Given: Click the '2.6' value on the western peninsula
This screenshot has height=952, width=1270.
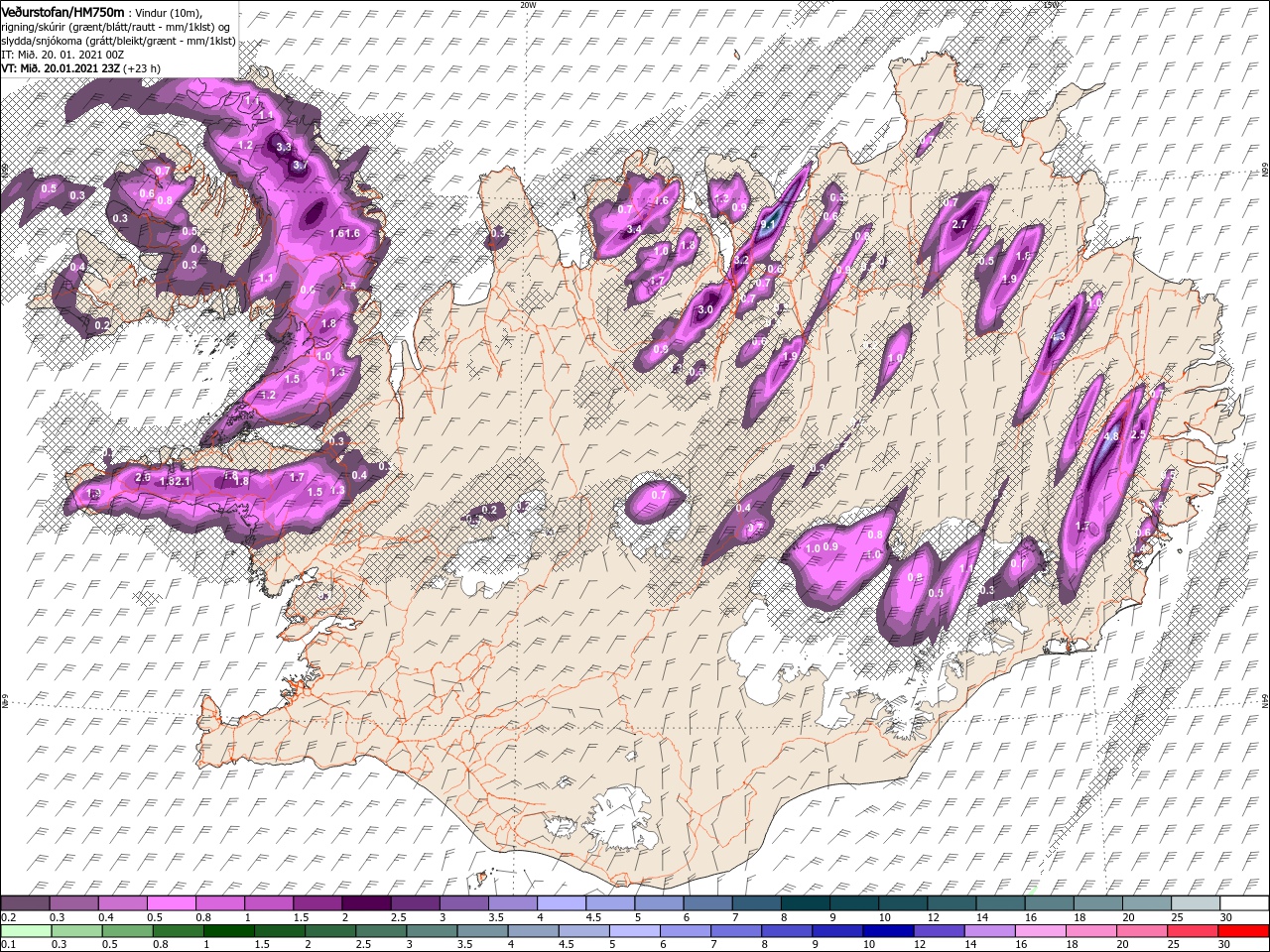Looking at the screenshot, I should (x=143, y=478).
